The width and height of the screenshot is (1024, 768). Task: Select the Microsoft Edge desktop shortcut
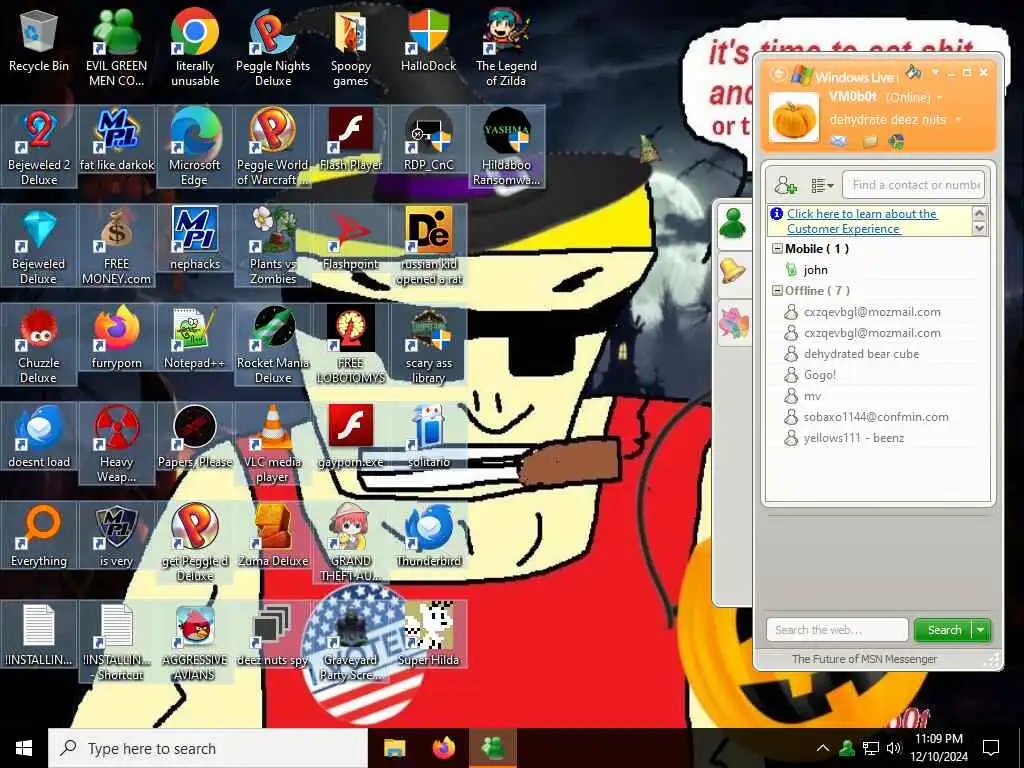point(195,148)
